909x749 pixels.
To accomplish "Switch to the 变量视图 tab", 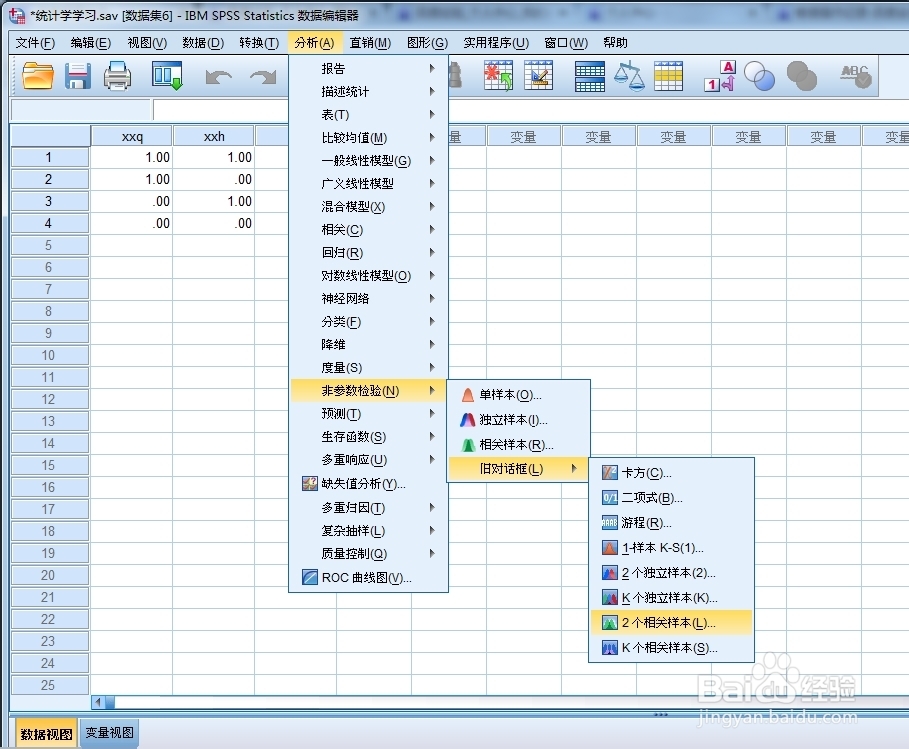I will click(x=109, y=733).
